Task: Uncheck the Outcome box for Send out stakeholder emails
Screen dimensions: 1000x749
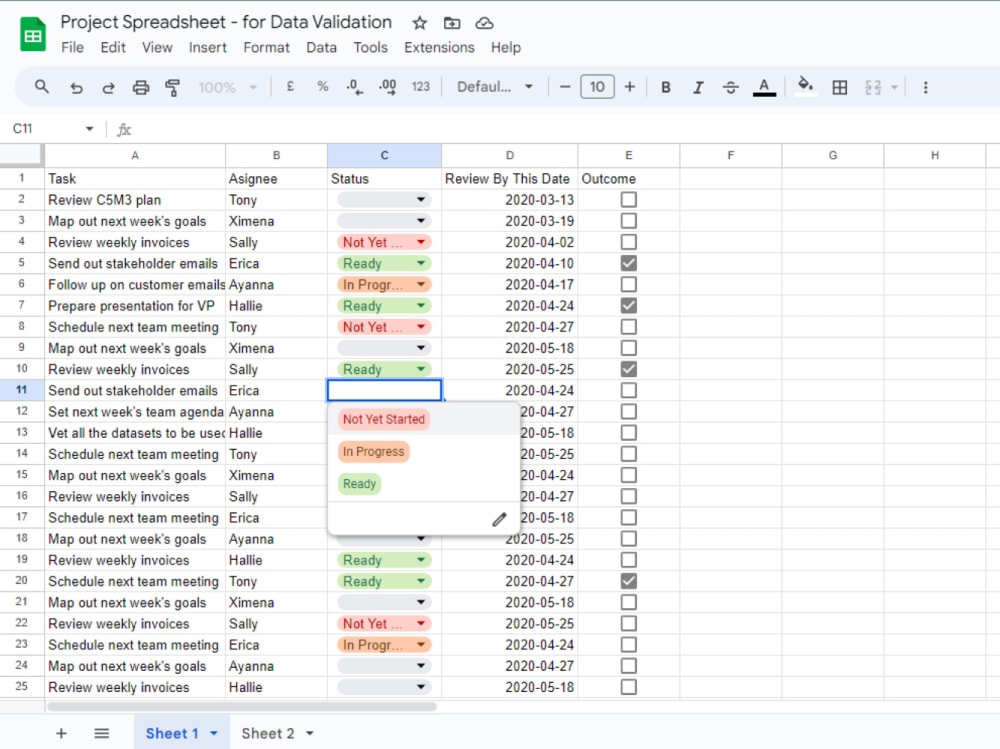Action: [628, 263]
